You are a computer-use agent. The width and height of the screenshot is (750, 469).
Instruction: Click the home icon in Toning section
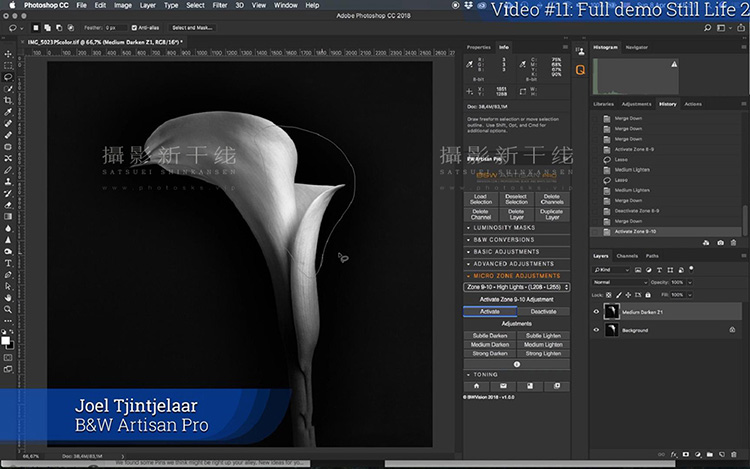[x=476, y=386]
